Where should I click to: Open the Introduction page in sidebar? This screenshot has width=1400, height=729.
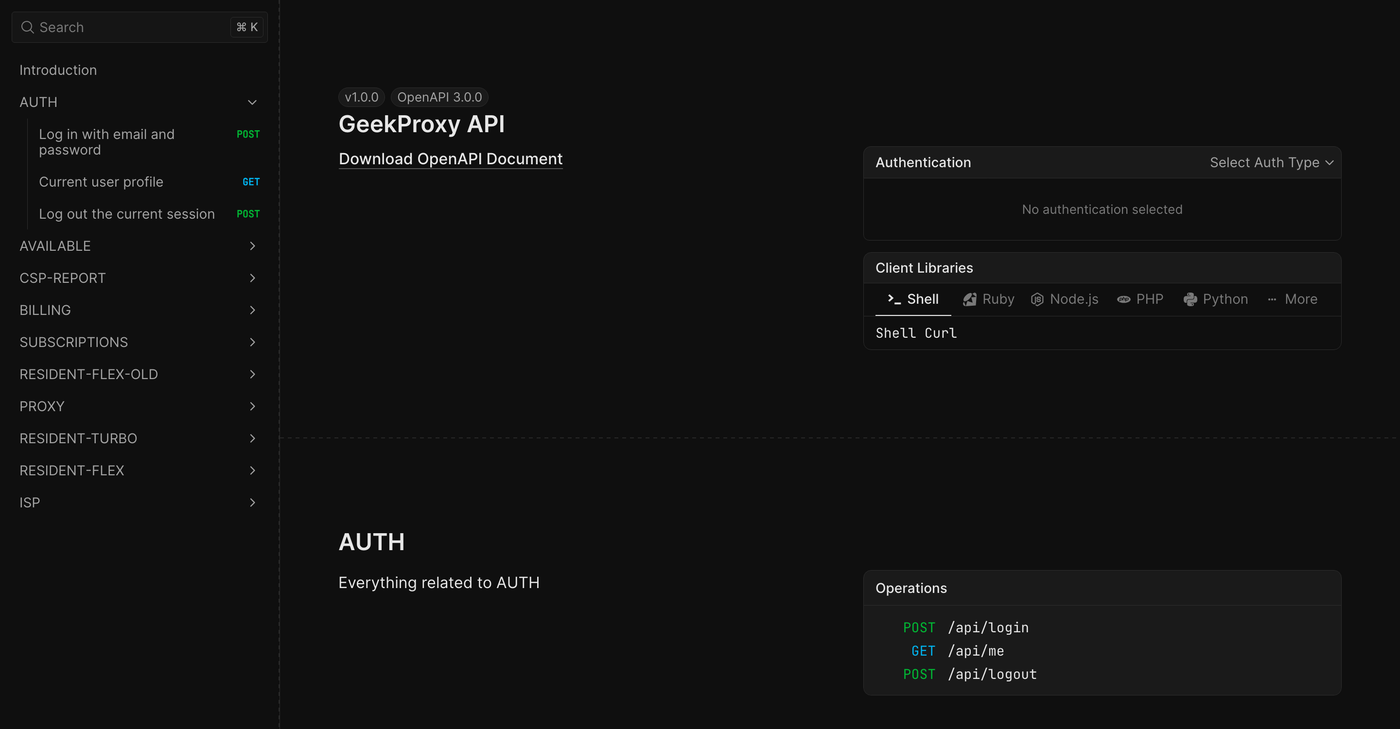pos(138,70)
